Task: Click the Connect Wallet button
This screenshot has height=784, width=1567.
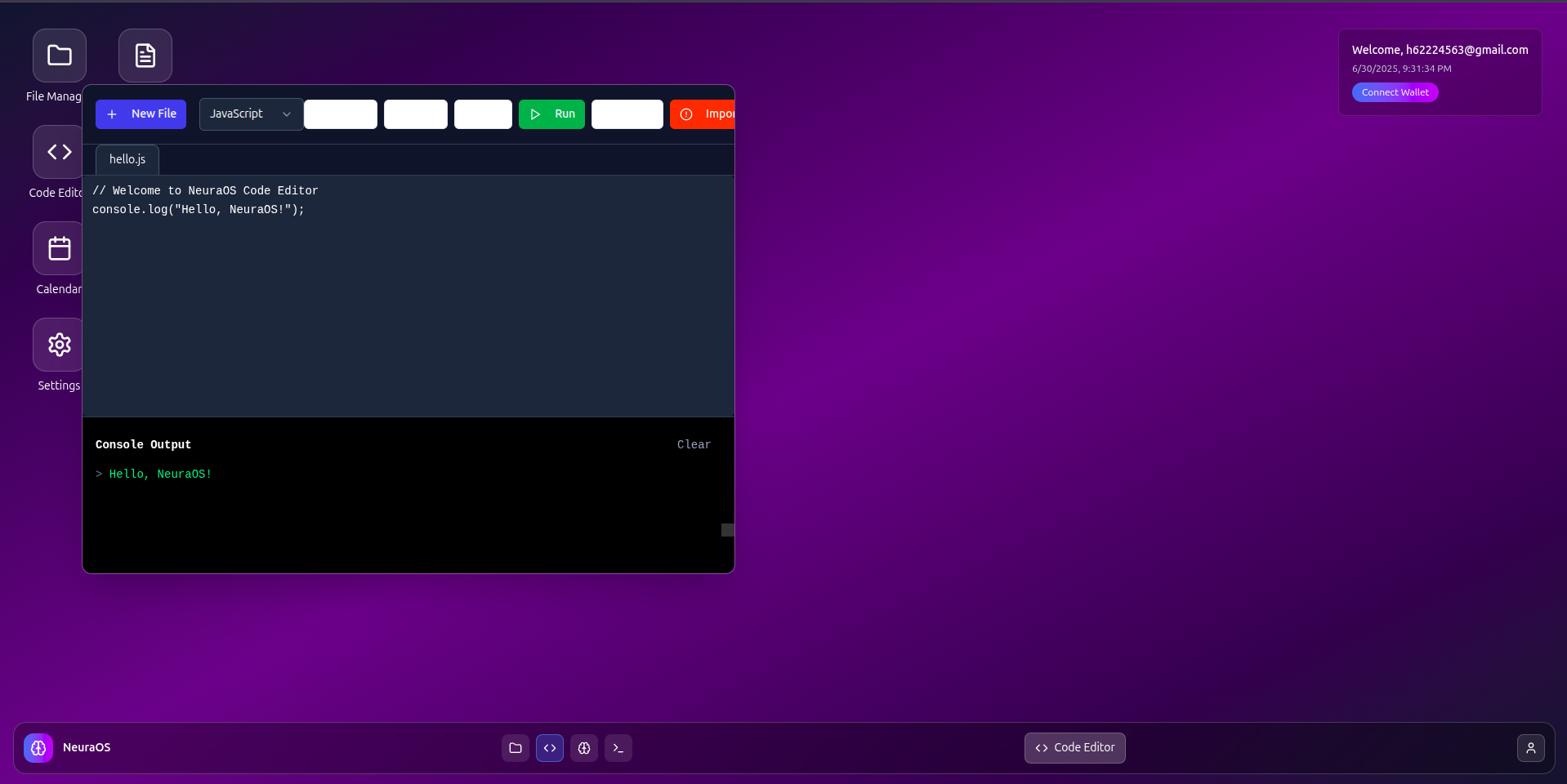Action: tap(1395, 92)
